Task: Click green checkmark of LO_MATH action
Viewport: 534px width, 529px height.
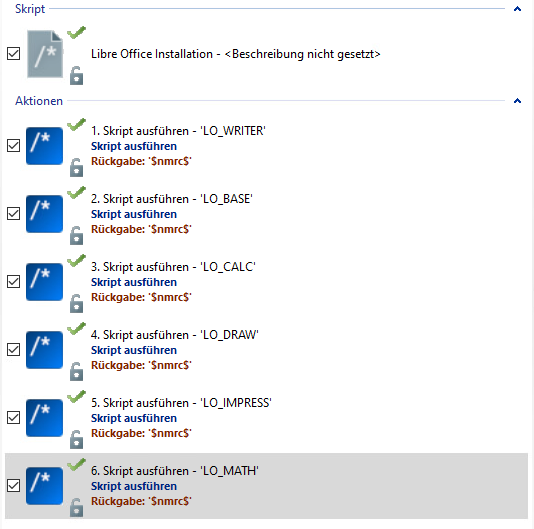Action: (x=76, y=464)
